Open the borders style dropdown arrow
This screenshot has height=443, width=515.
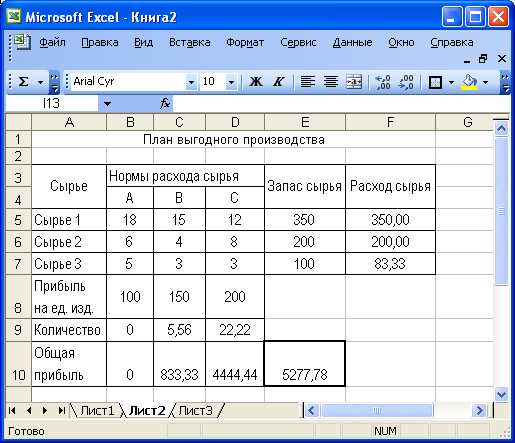click(x=451, y=82)
